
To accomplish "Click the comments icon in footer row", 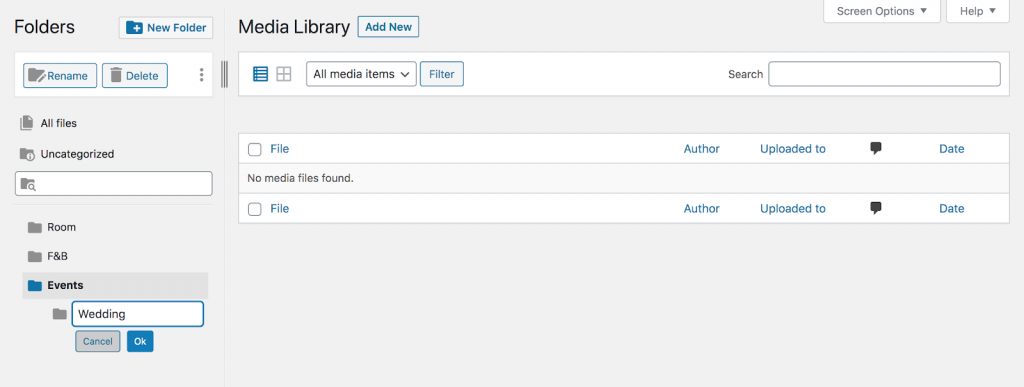I will point(876,208).
